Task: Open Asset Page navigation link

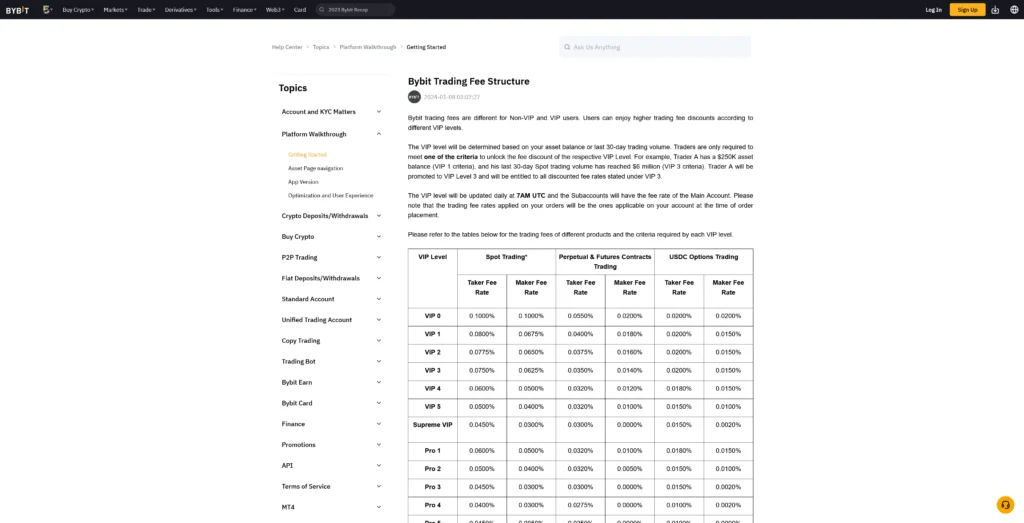Action: 315,168
